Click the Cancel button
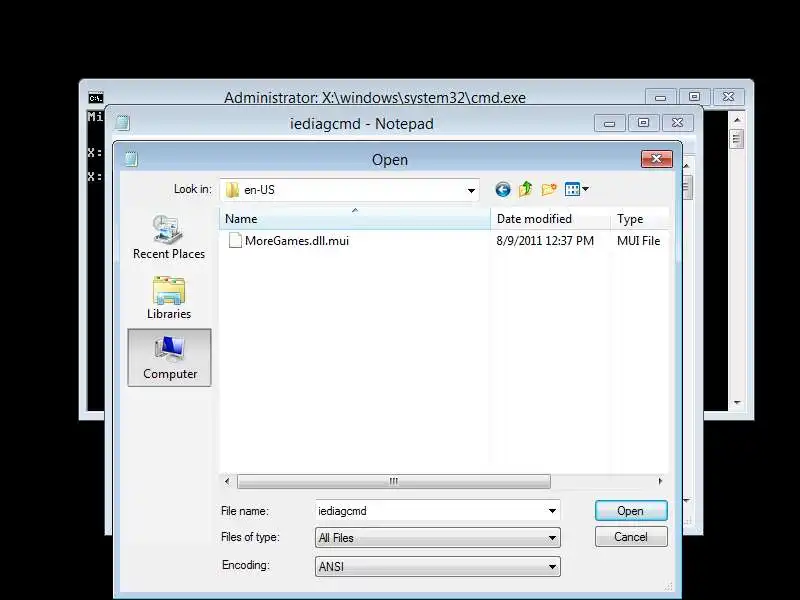 click(631, 537)
